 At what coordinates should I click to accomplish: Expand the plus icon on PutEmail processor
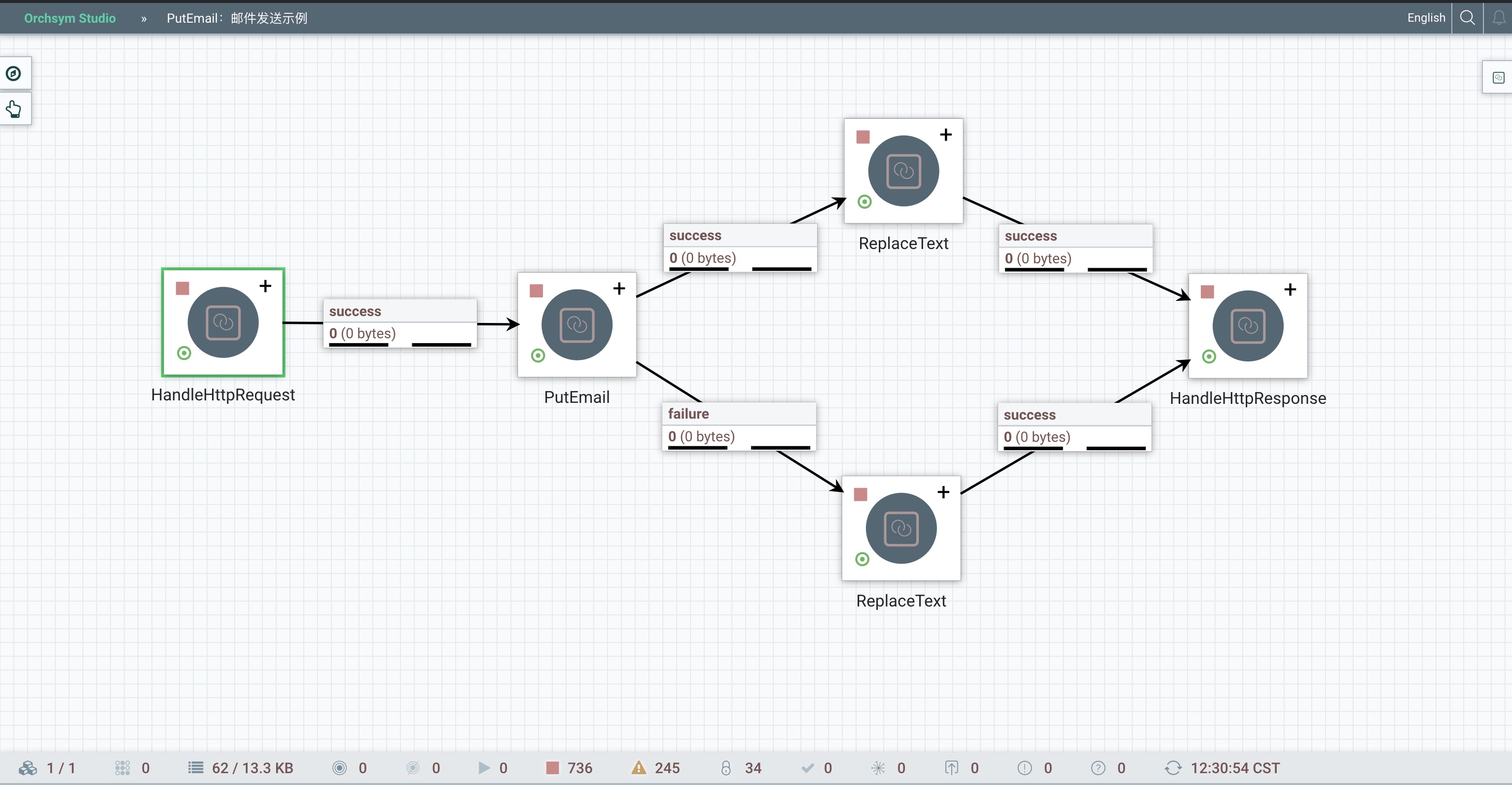pyautogui.click(x=618, y=288)
